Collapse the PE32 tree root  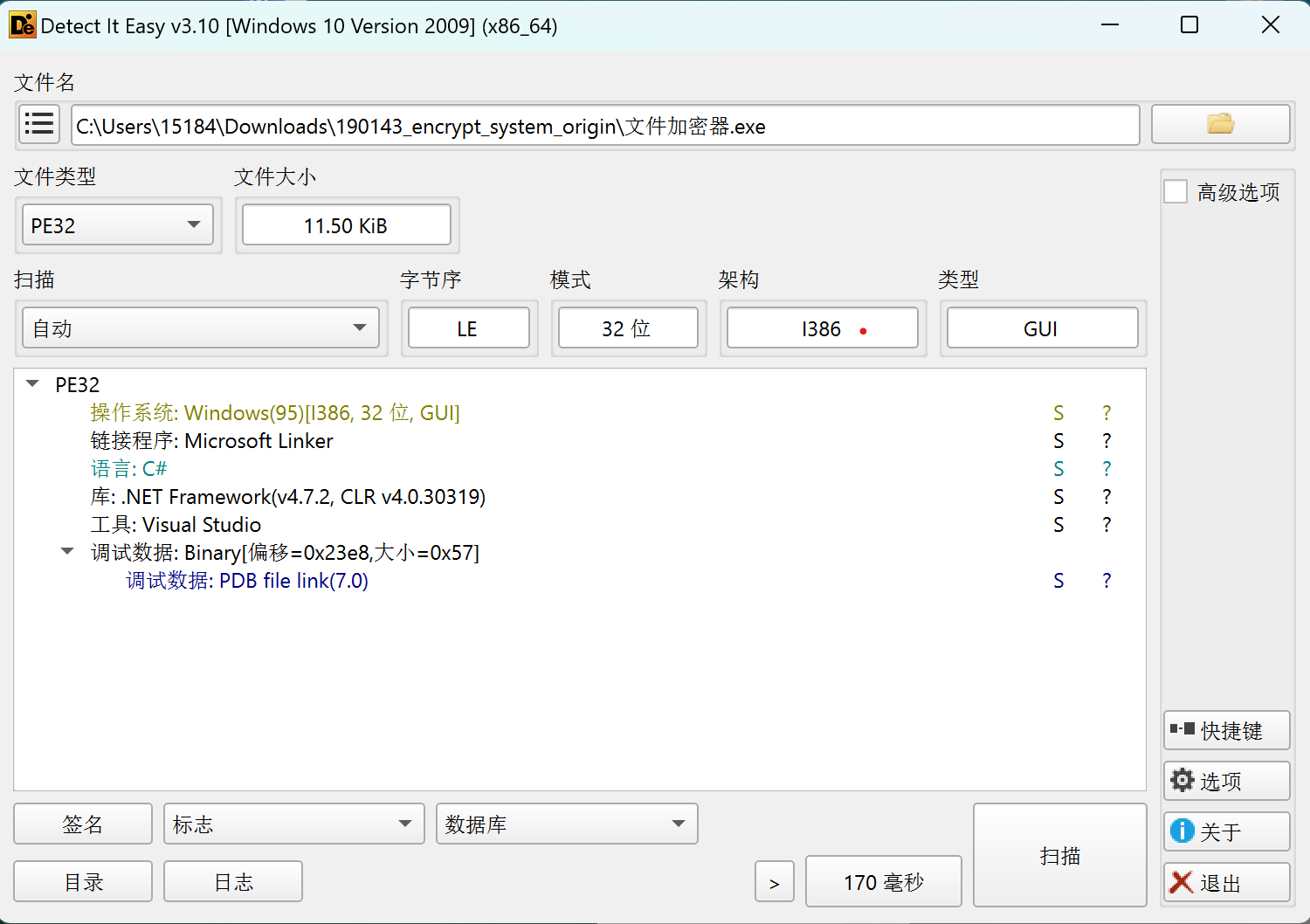(33, 384)
